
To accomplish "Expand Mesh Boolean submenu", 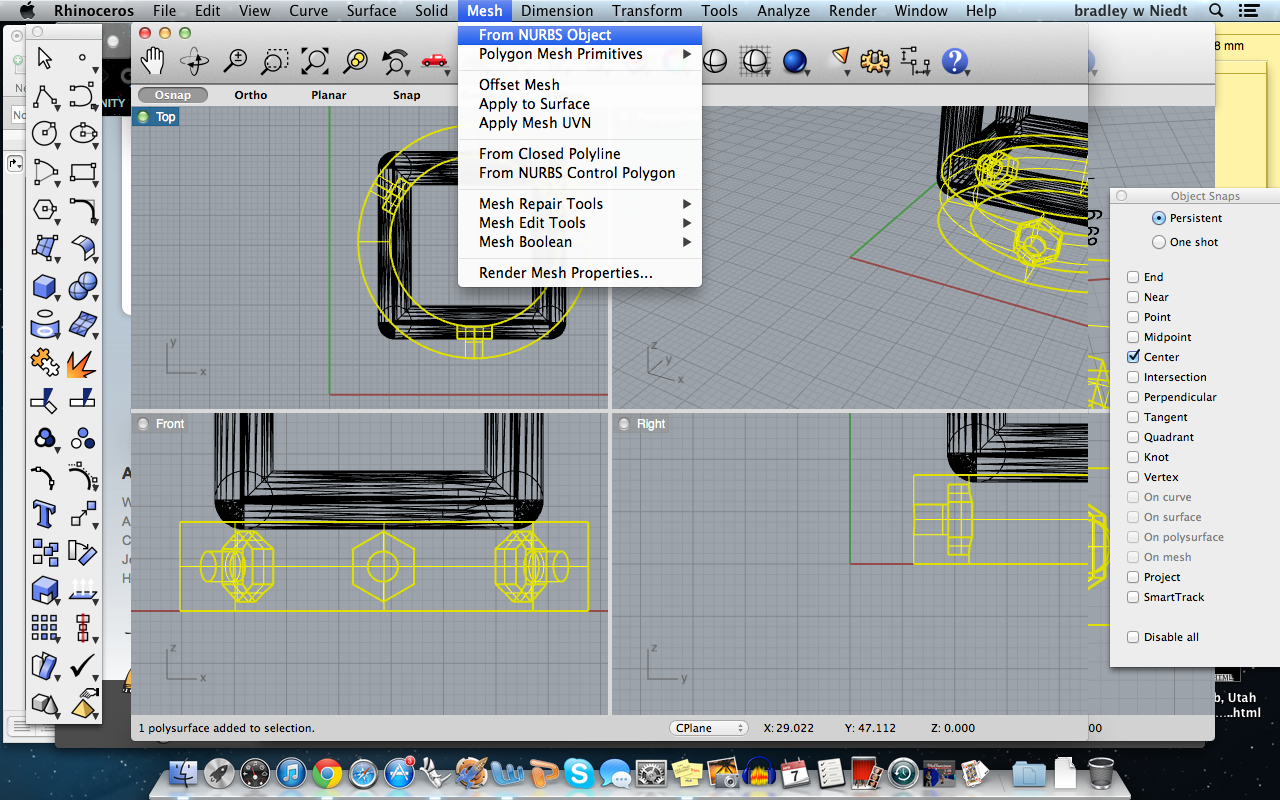I will pyautogui.click(x=580, y=242).
